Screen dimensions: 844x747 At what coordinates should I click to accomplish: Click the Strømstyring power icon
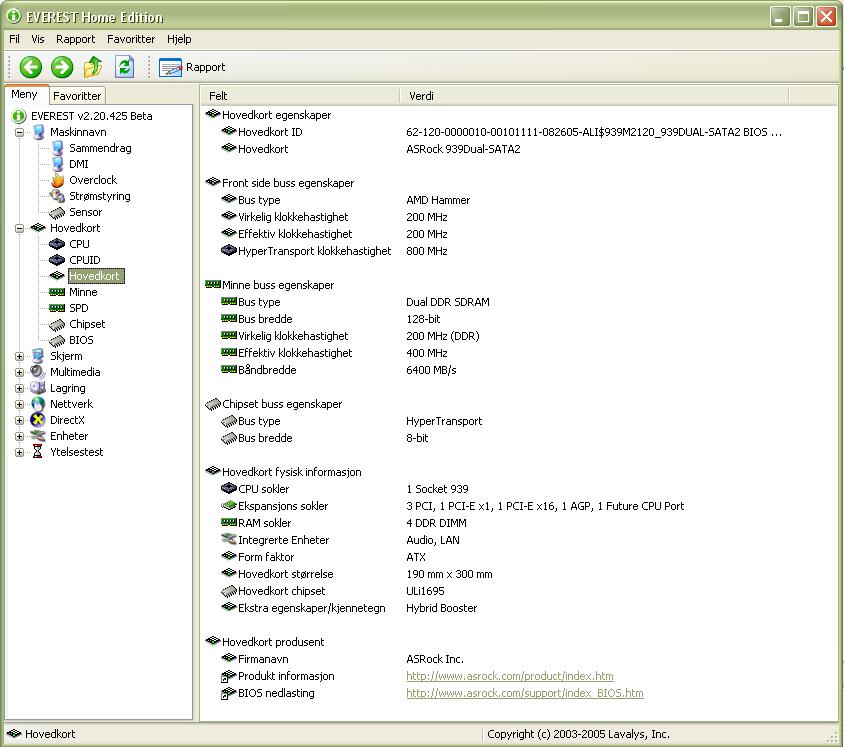pos(57,196)
